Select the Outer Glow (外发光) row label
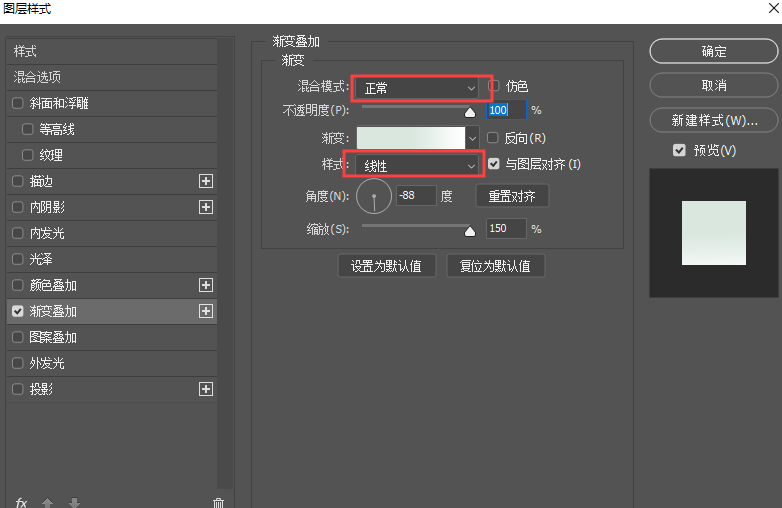Screen dimensions: 782x508 (x=47, y=363)
